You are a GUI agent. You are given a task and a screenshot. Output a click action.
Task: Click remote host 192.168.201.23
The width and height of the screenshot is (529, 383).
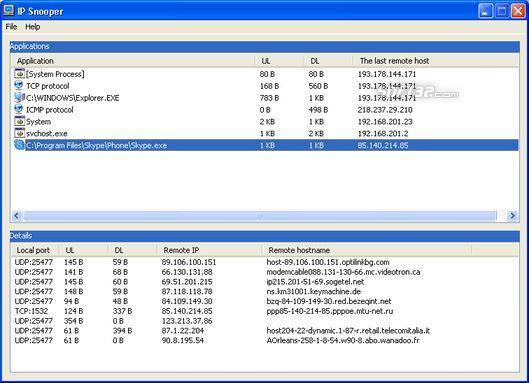385,121
